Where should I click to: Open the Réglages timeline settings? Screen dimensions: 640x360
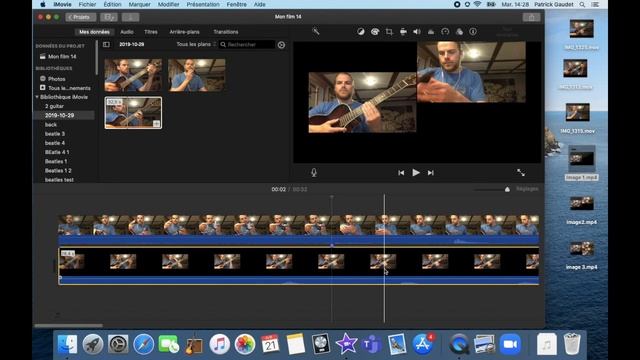[x=527, y=189]
